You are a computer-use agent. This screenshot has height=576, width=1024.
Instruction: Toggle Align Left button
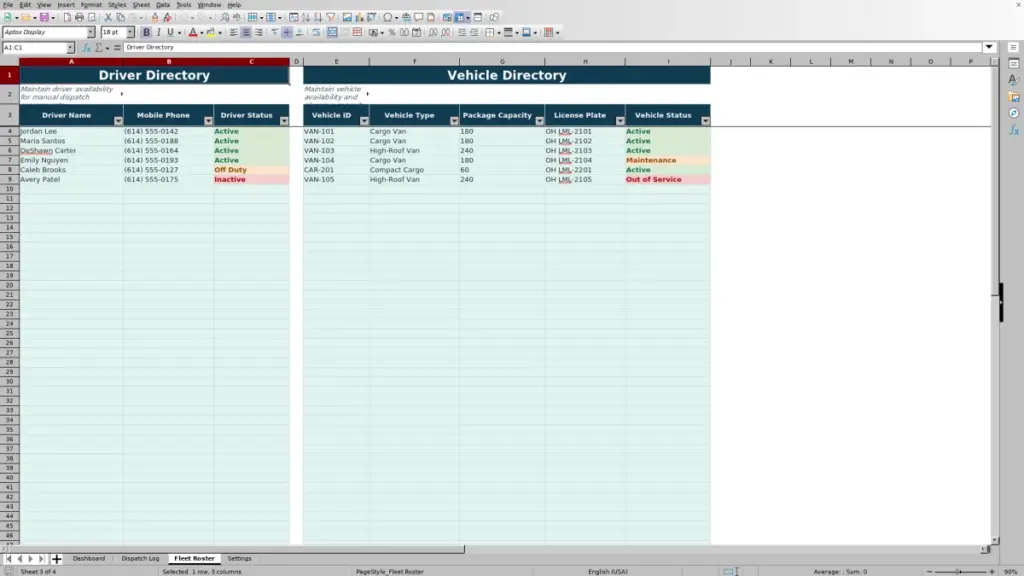click(234, 32)
